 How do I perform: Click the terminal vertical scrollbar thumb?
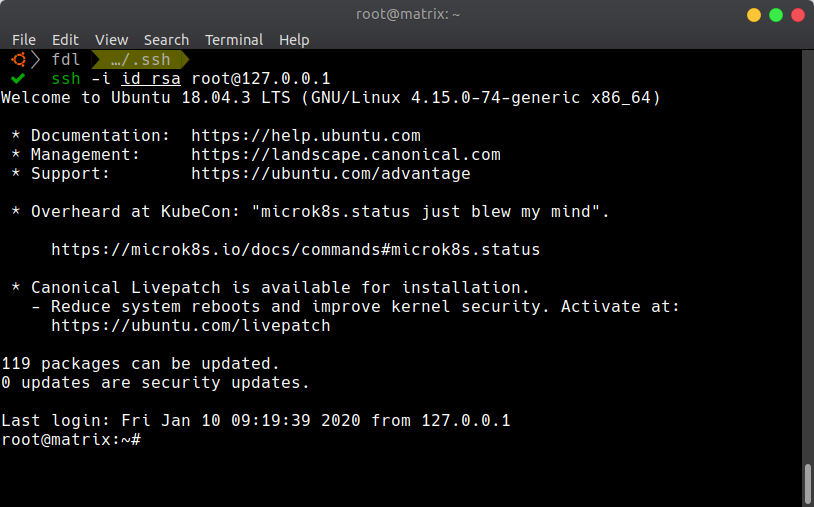pyautogui.click(x=808, y=484)
